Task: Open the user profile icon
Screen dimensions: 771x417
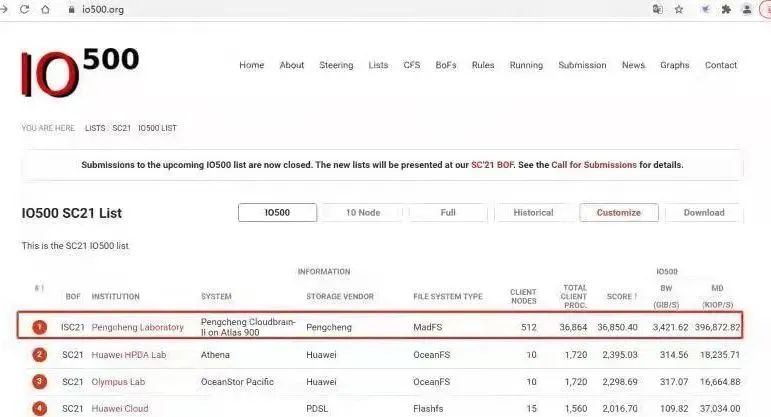Action: 747,9
